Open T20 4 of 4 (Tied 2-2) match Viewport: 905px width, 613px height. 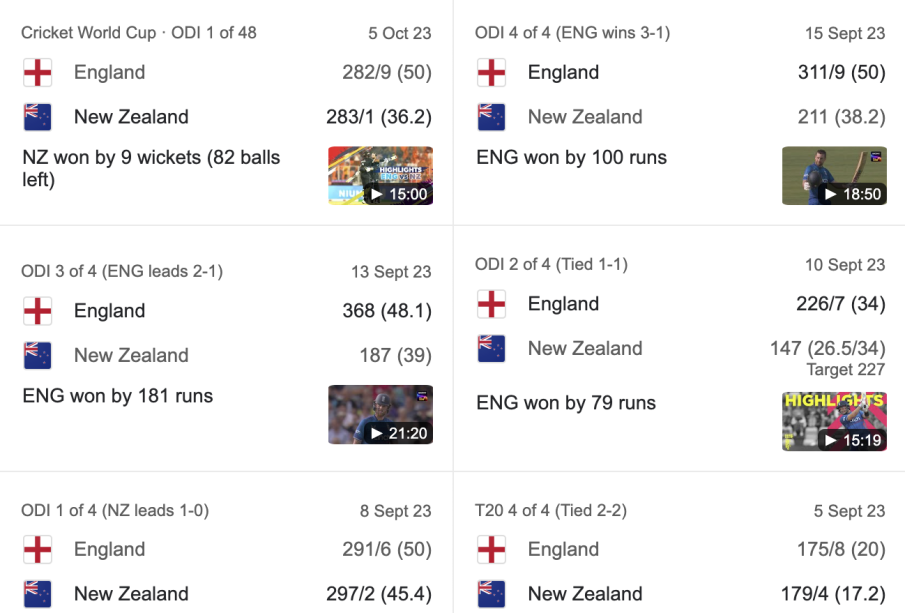tap(551, 510)
